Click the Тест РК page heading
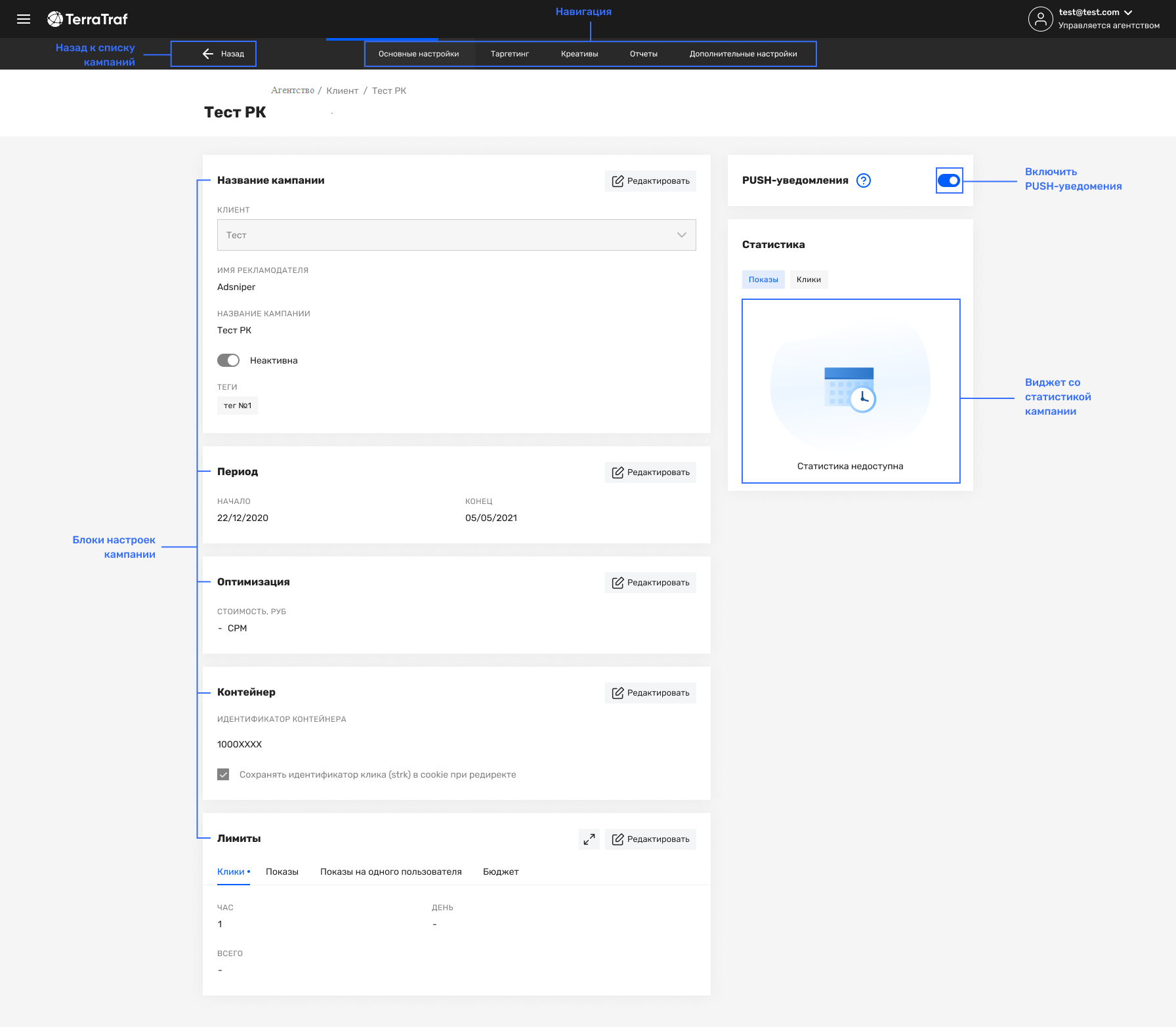The height and width of the screenshot is (1027, 1176). point(235,112)
